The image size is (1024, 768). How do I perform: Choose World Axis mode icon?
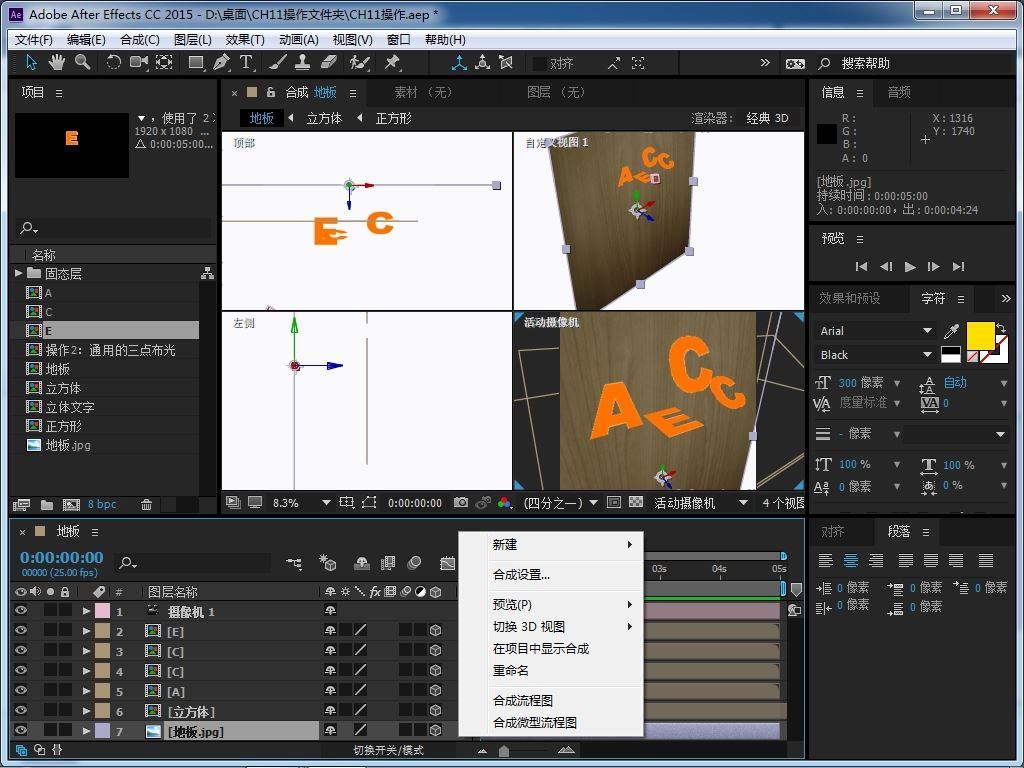point(483,63)
